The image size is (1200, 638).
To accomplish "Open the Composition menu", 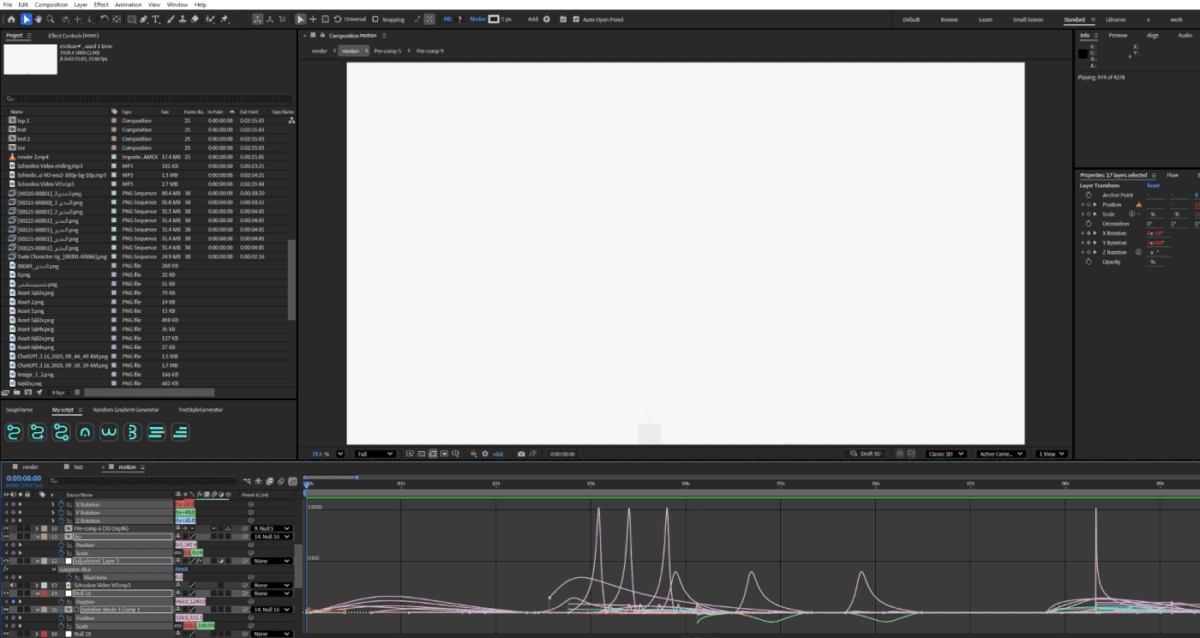I will [x=50, y=5].
